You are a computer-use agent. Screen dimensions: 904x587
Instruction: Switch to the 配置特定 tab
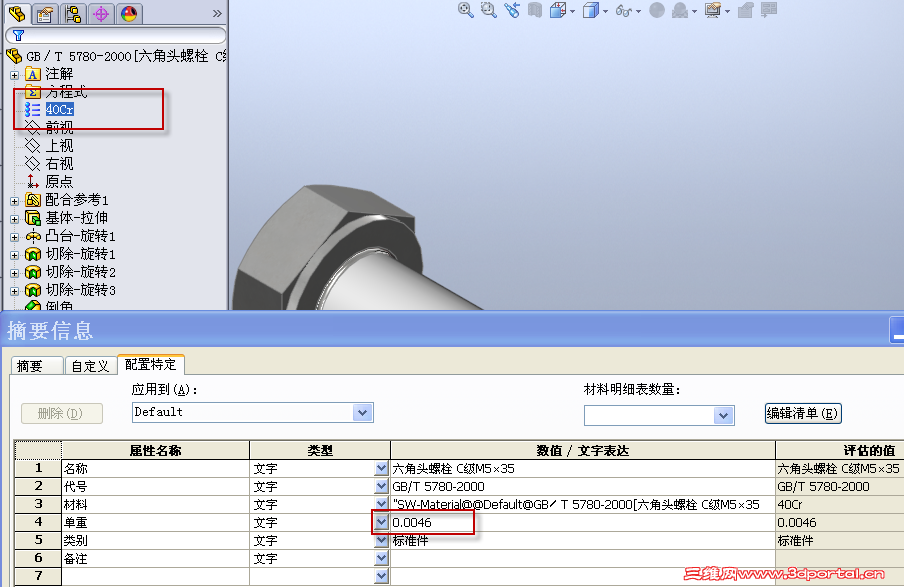point(150,364)
